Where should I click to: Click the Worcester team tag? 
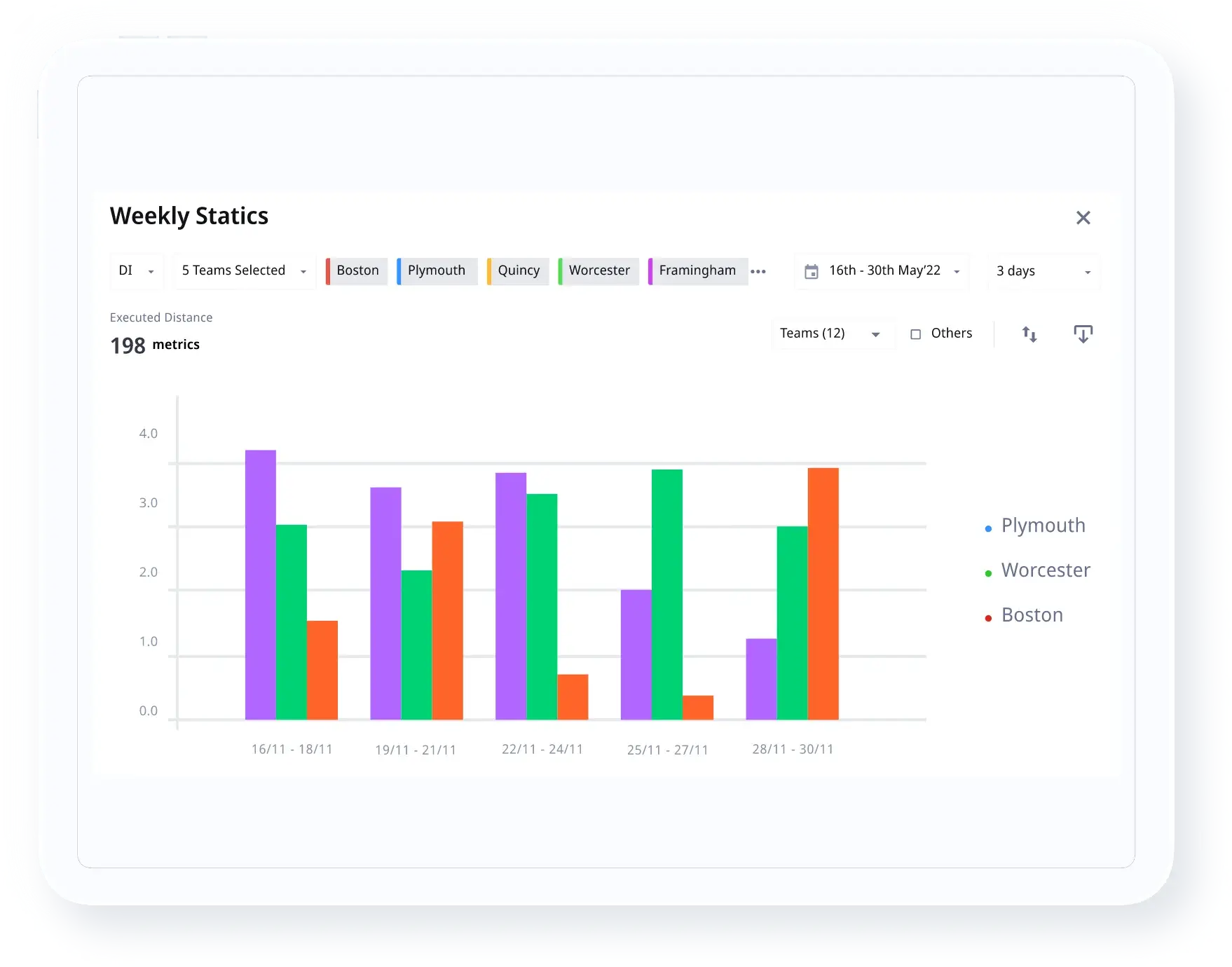coord(599,271)
